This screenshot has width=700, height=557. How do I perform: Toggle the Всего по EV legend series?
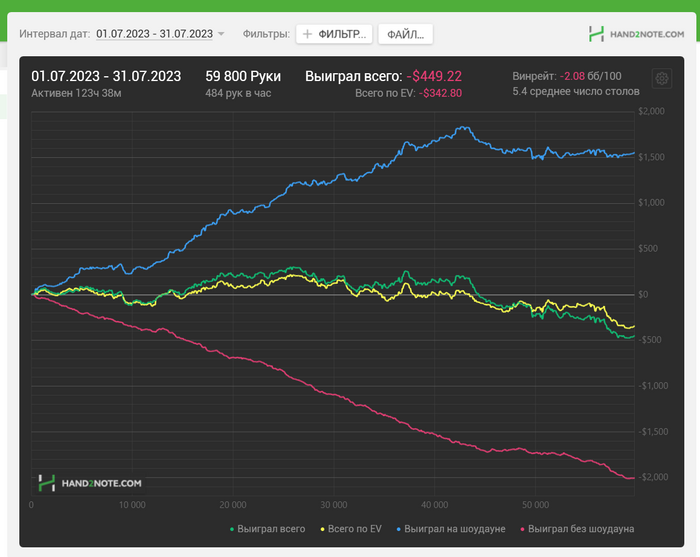coord(351,529)
